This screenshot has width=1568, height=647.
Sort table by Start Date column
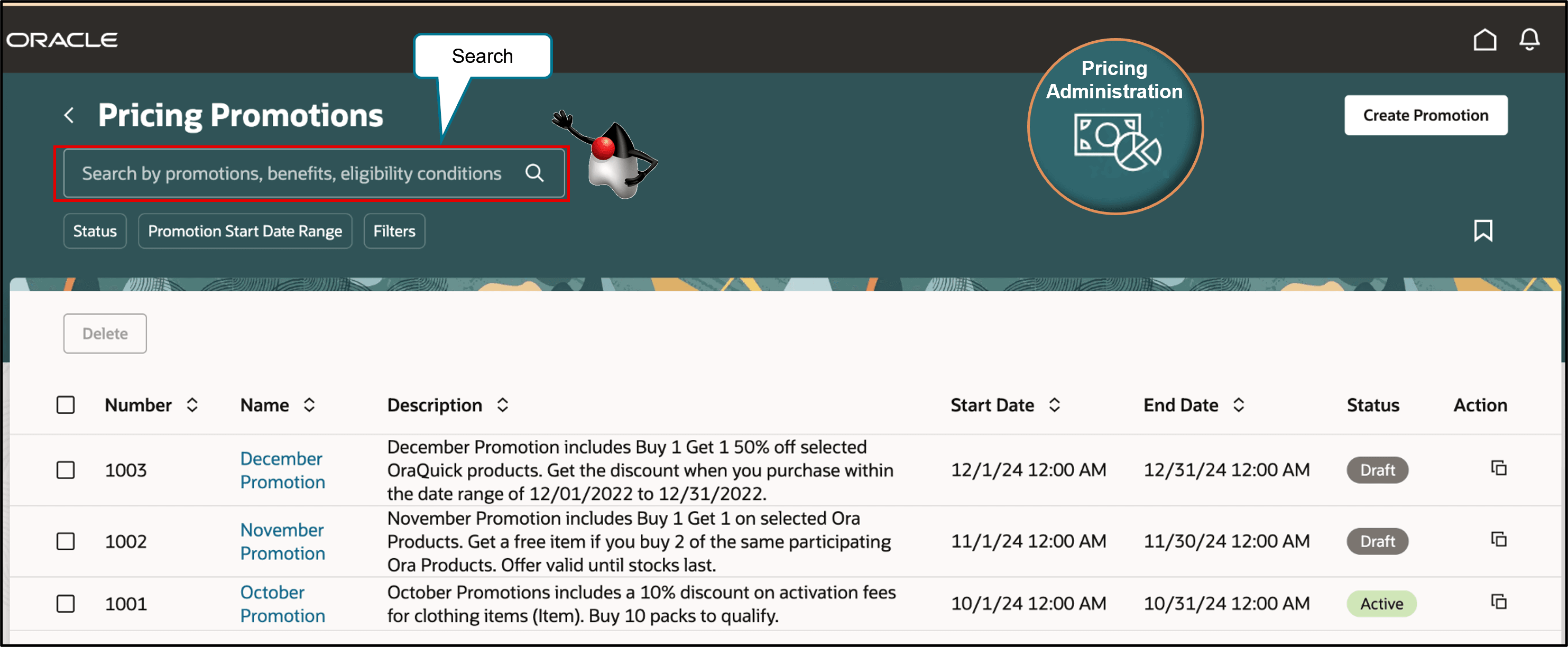(x=1054, y=405)
